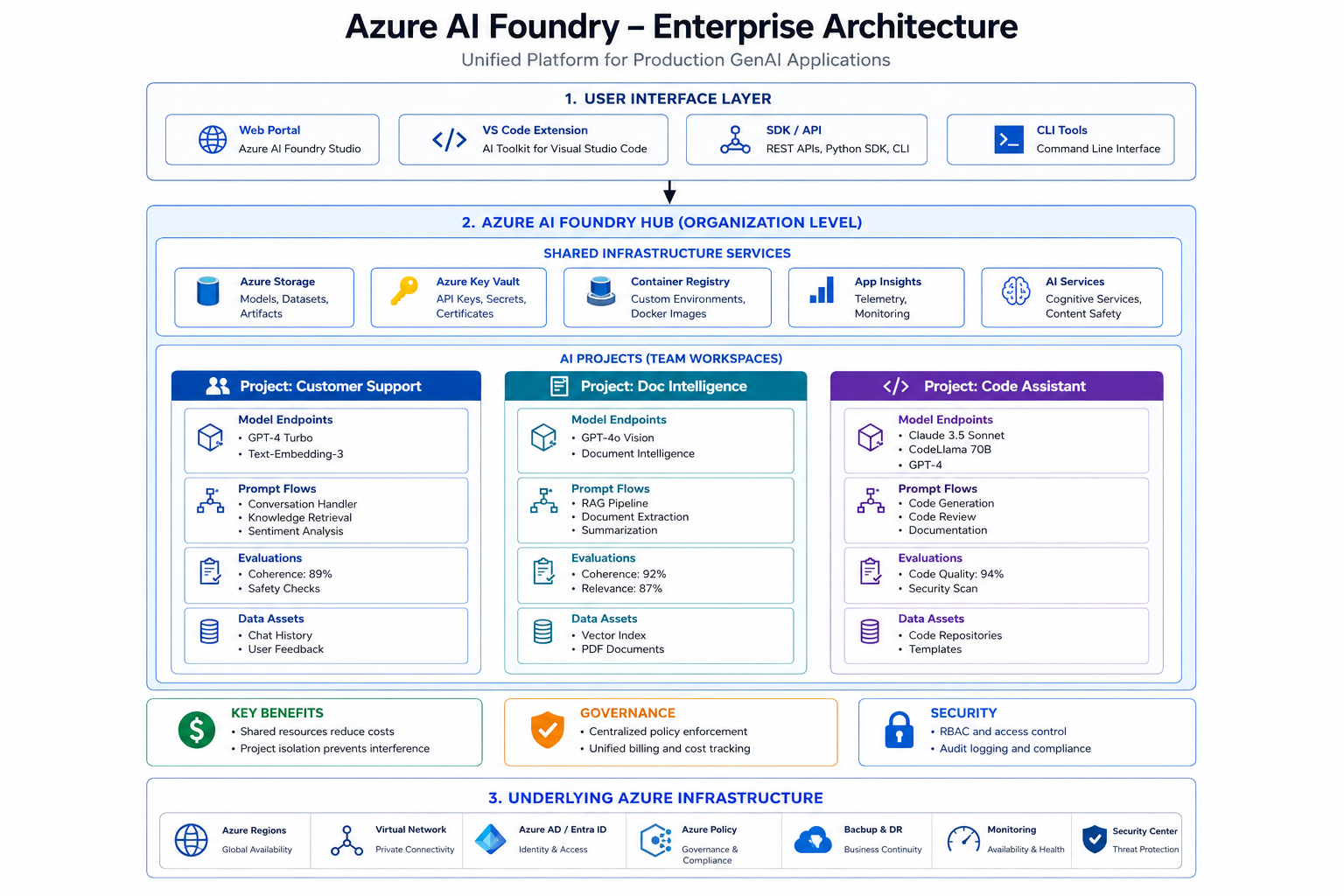Click the Azure Policy hexagon icon

click(x=655, y=840)
